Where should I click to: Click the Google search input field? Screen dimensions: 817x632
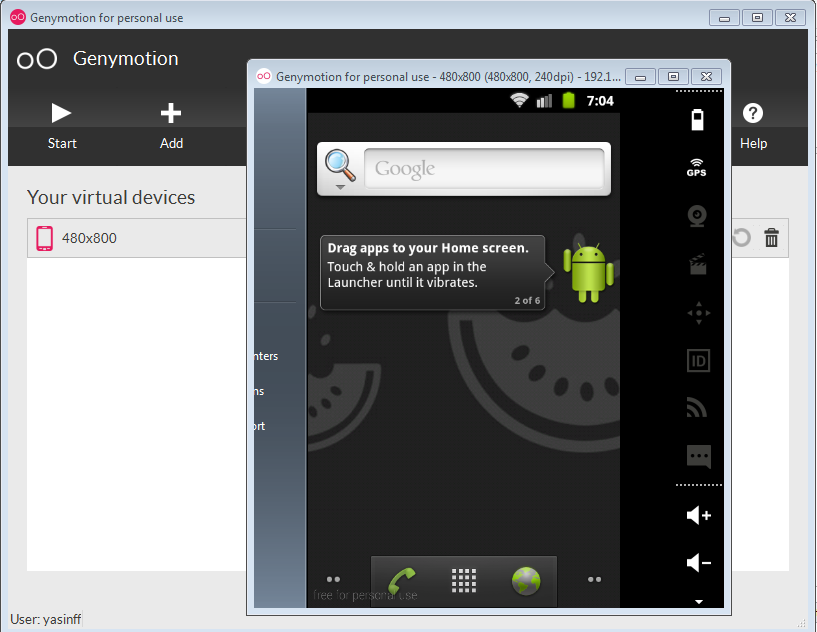[484, 168]
